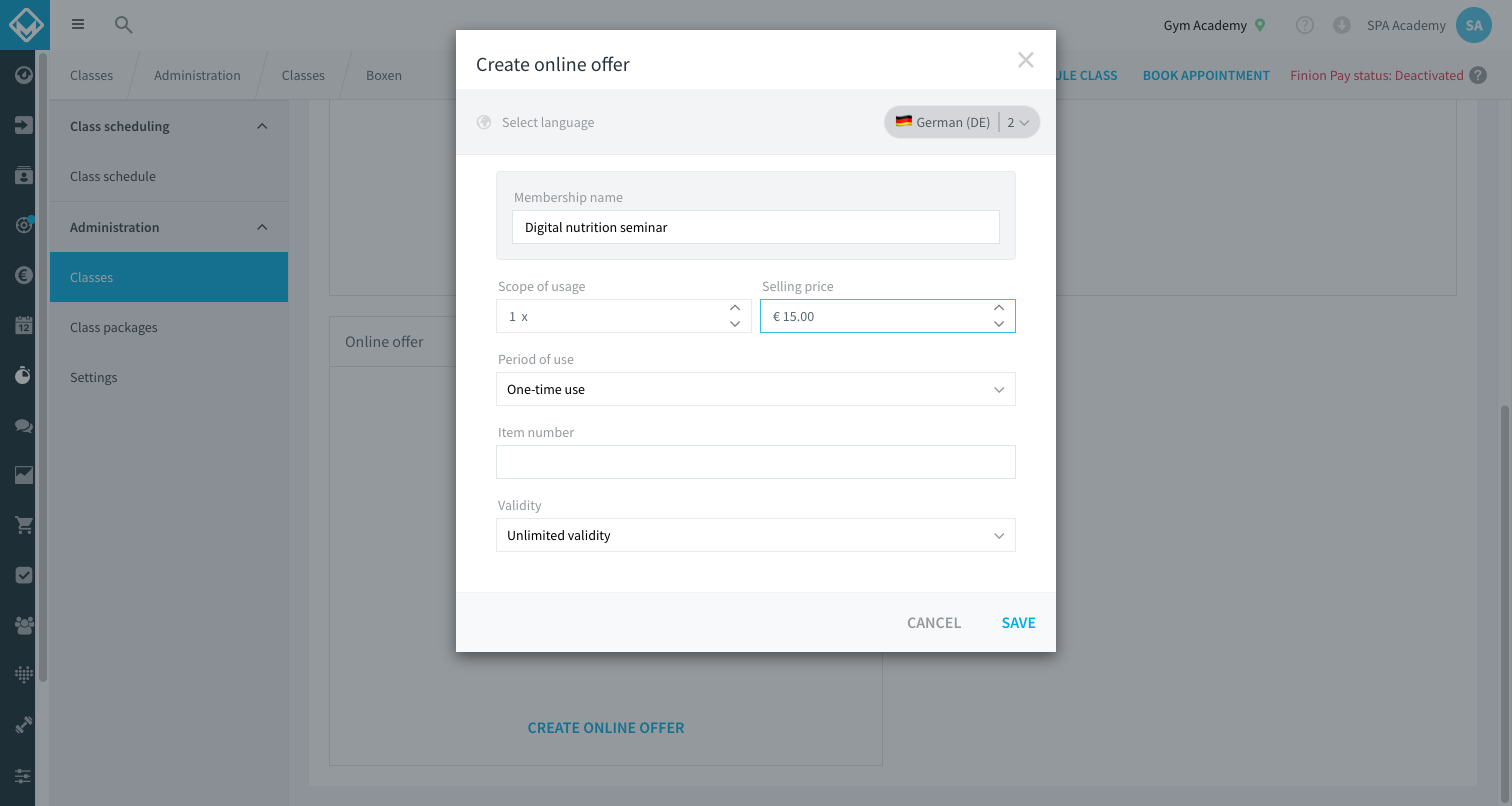
Task: Open the calendar sidebar icon
Action: click(x=24, y=325)
